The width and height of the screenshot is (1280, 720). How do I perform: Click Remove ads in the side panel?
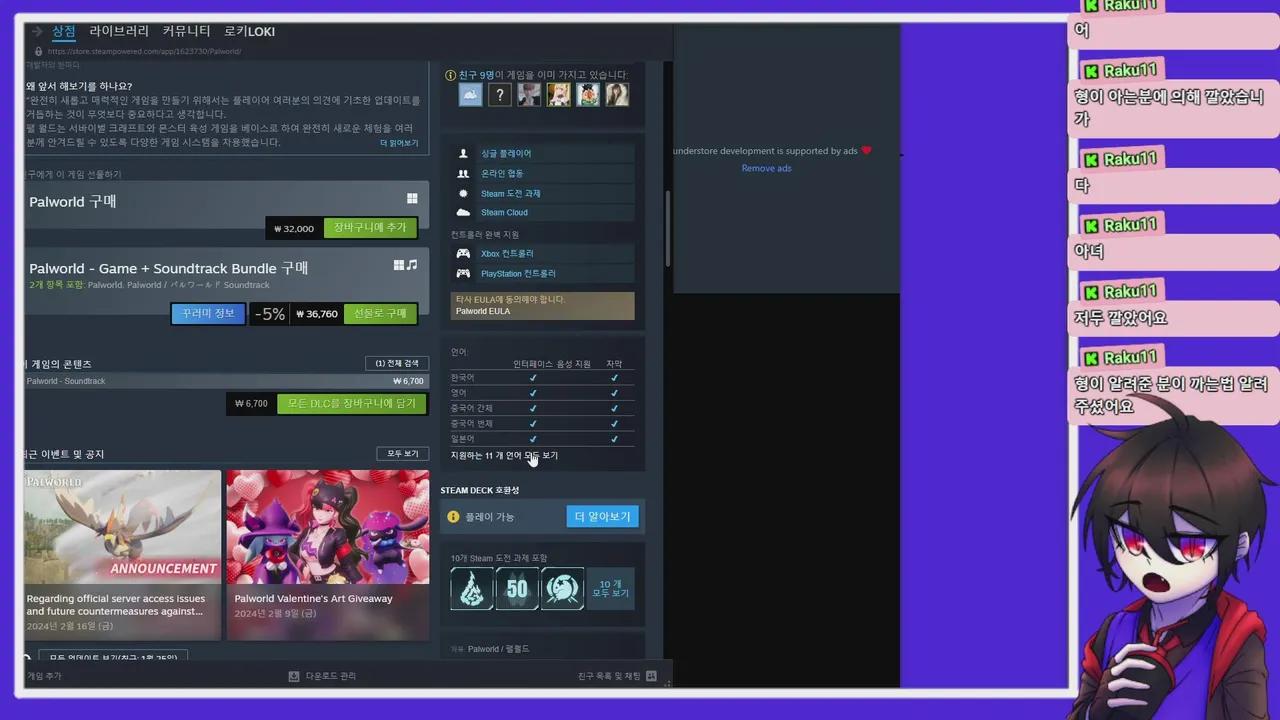(766, 168)
